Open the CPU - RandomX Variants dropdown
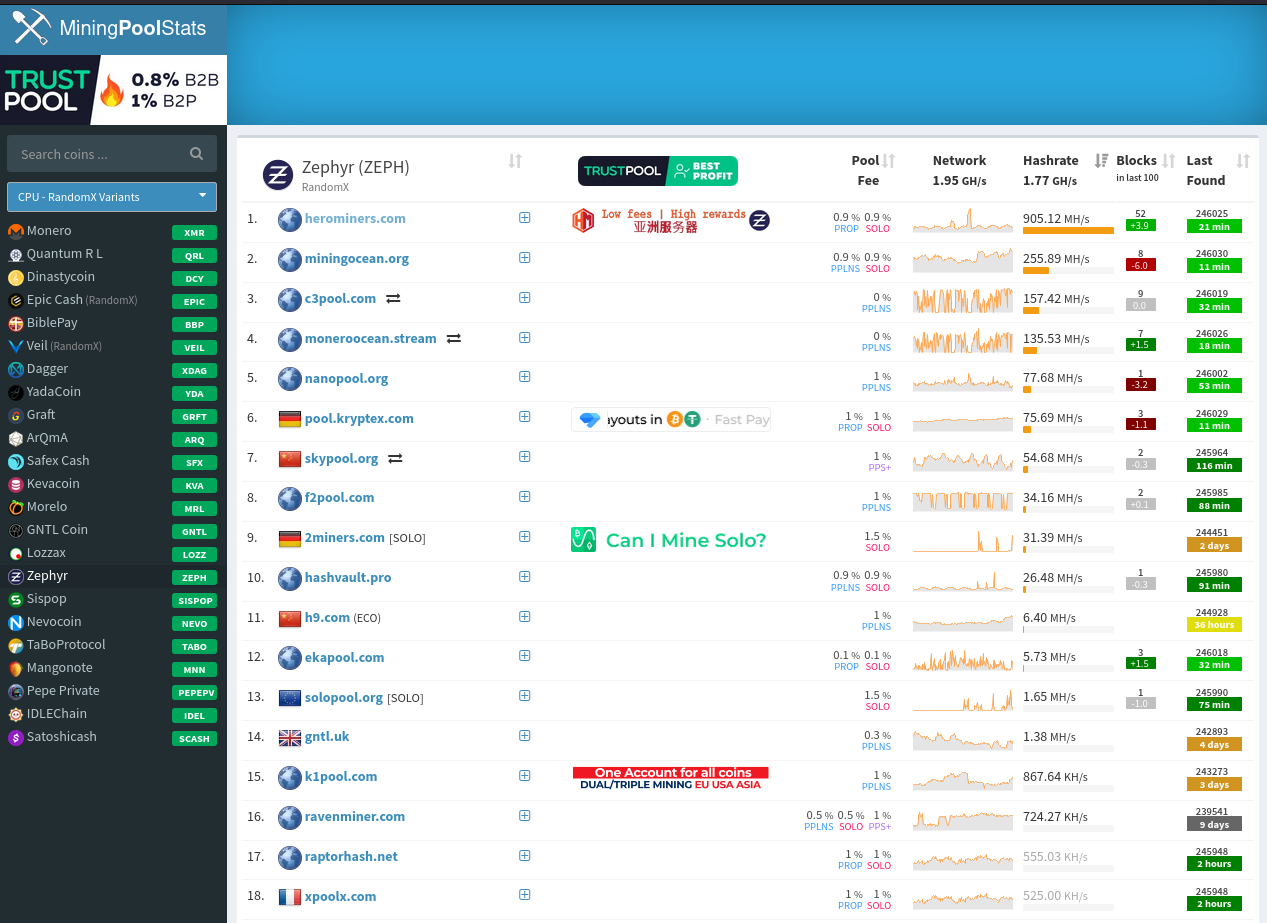Viewport: 1267px width, 923px height. 112,197
